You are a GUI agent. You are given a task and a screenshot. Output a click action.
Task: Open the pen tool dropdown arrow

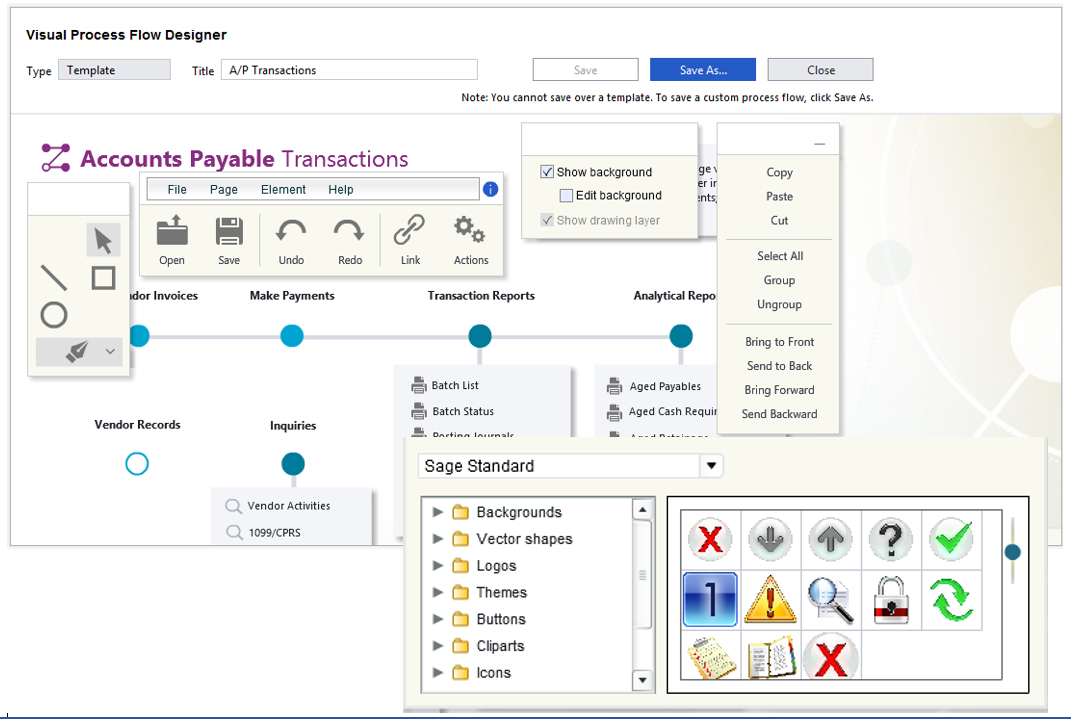pos(110,351)
